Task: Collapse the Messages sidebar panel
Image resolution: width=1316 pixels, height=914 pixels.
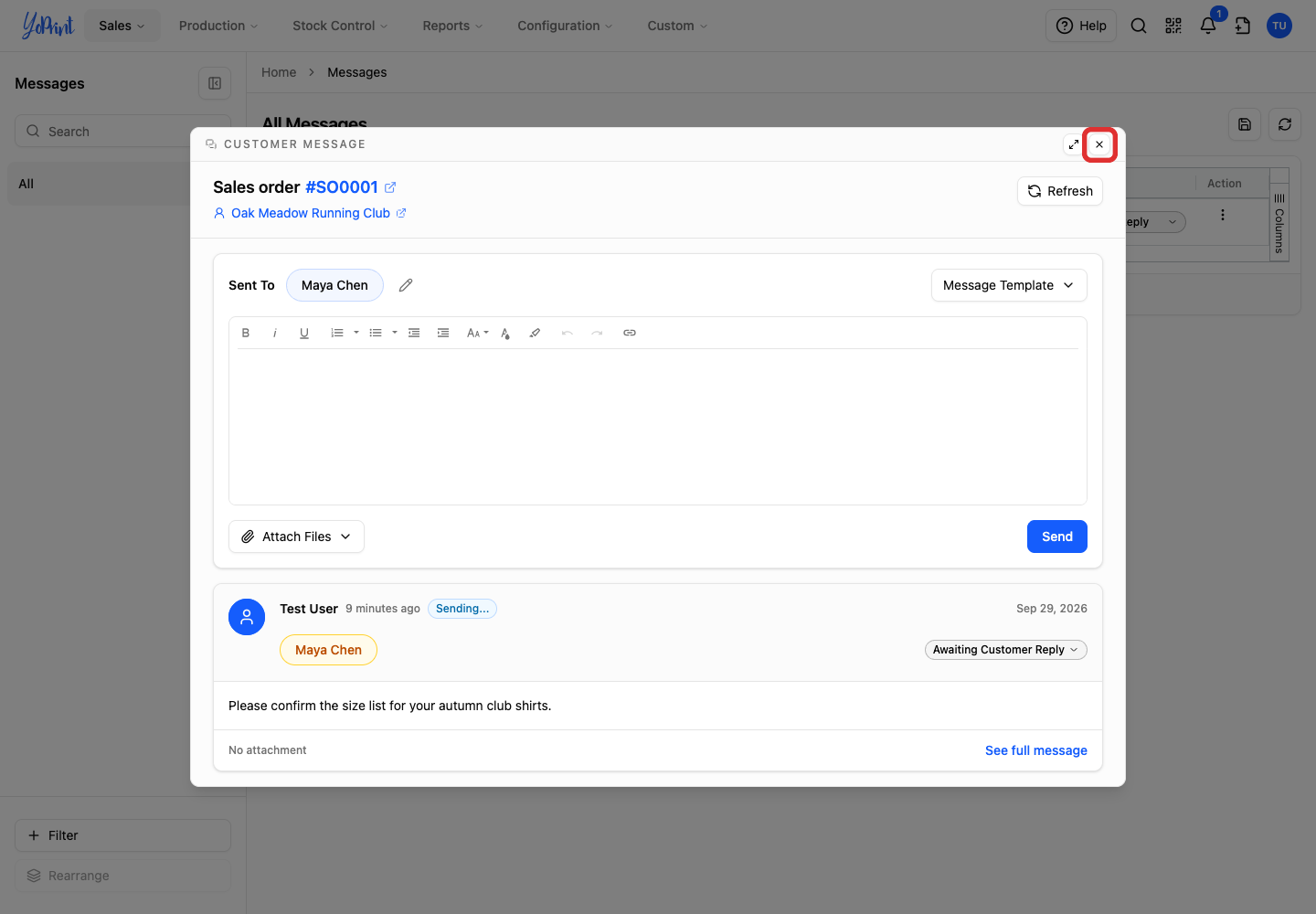Action: point(215,83)
